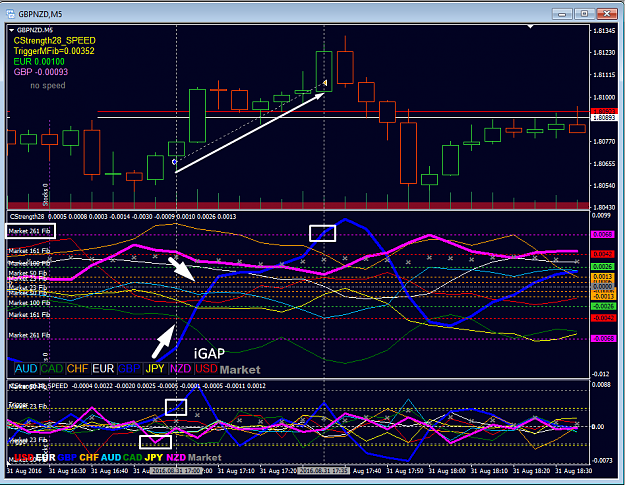Close the GBPNZD,M5 chart window
Screen dimensions: 625x485
tap(606, 14)
